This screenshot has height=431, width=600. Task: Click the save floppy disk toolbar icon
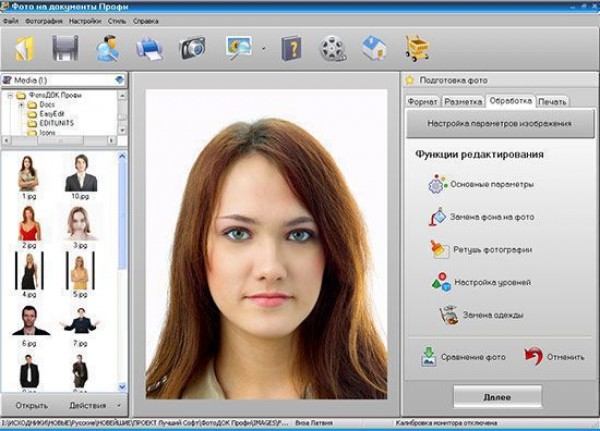point(65,48)
